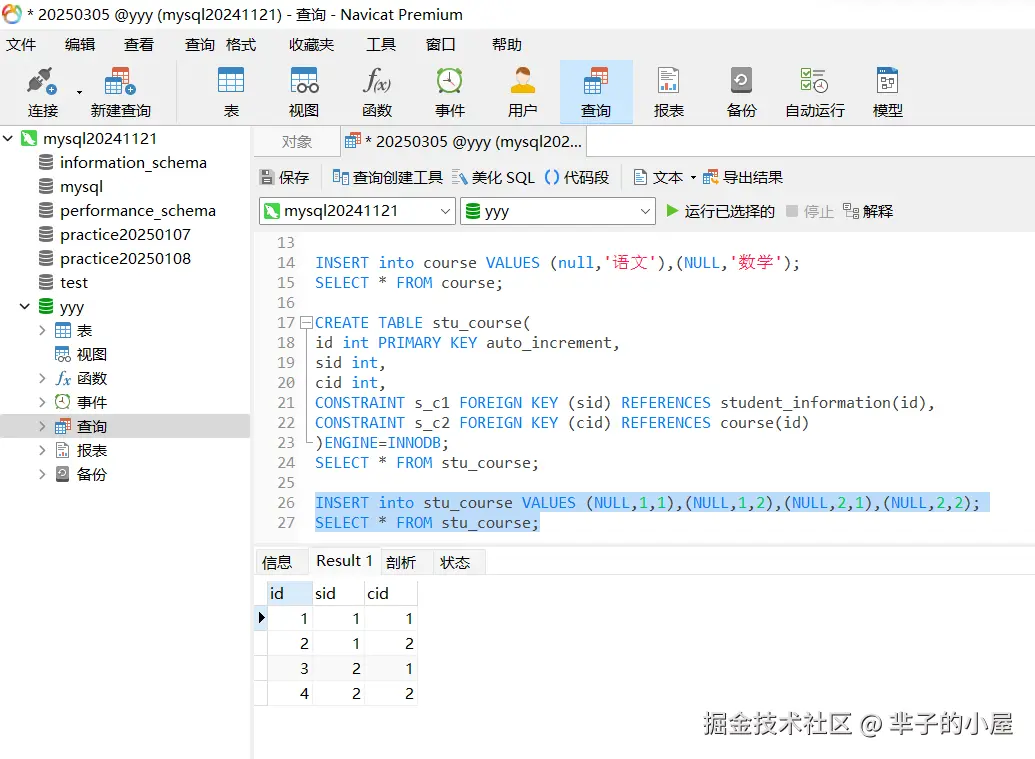Open the dropdown arrow next to 连接
1035x759 pixels.
tap(79, 92)
